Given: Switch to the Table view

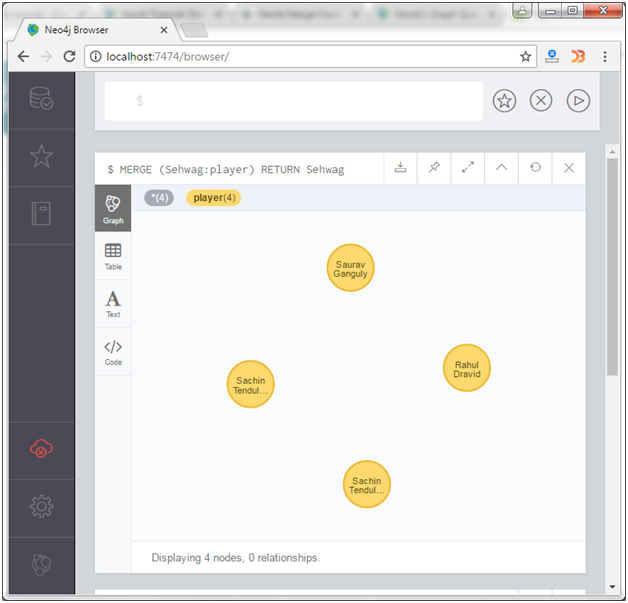Looking at the screenshot, I should coord(113,256).
